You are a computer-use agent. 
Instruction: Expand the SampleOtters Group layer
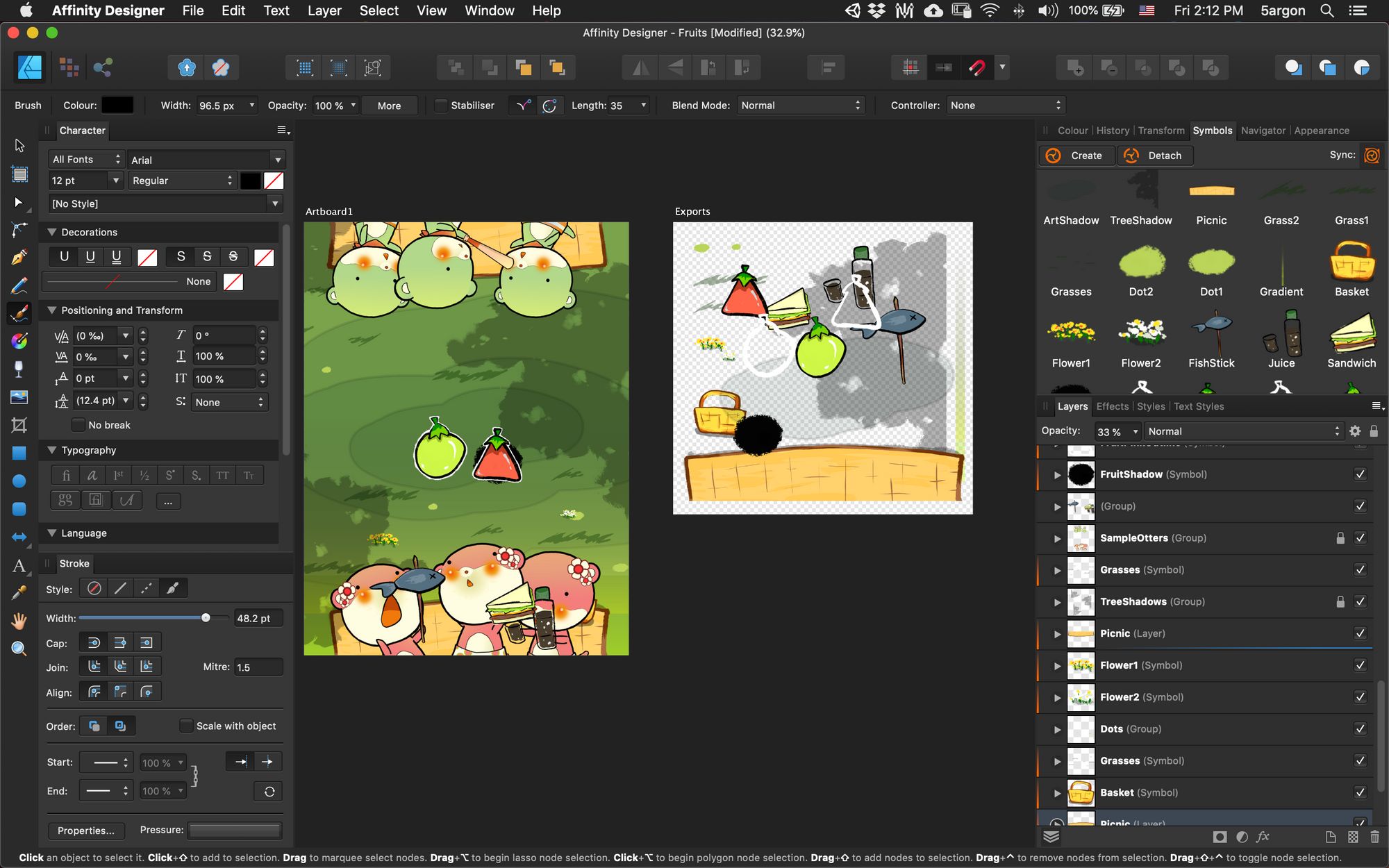(x=1056, y=538)
